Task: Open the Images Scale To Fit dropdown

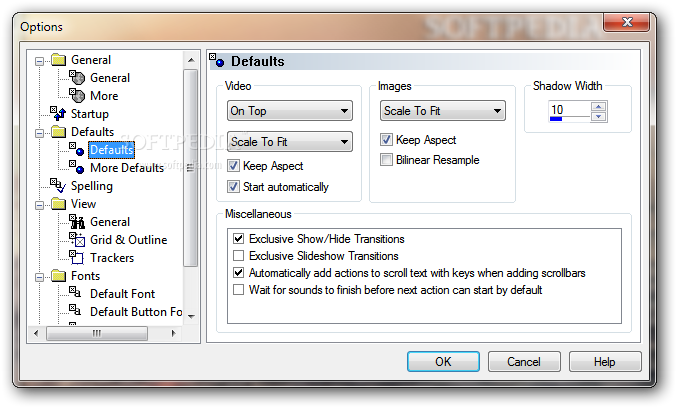Action: click(443, 111)
